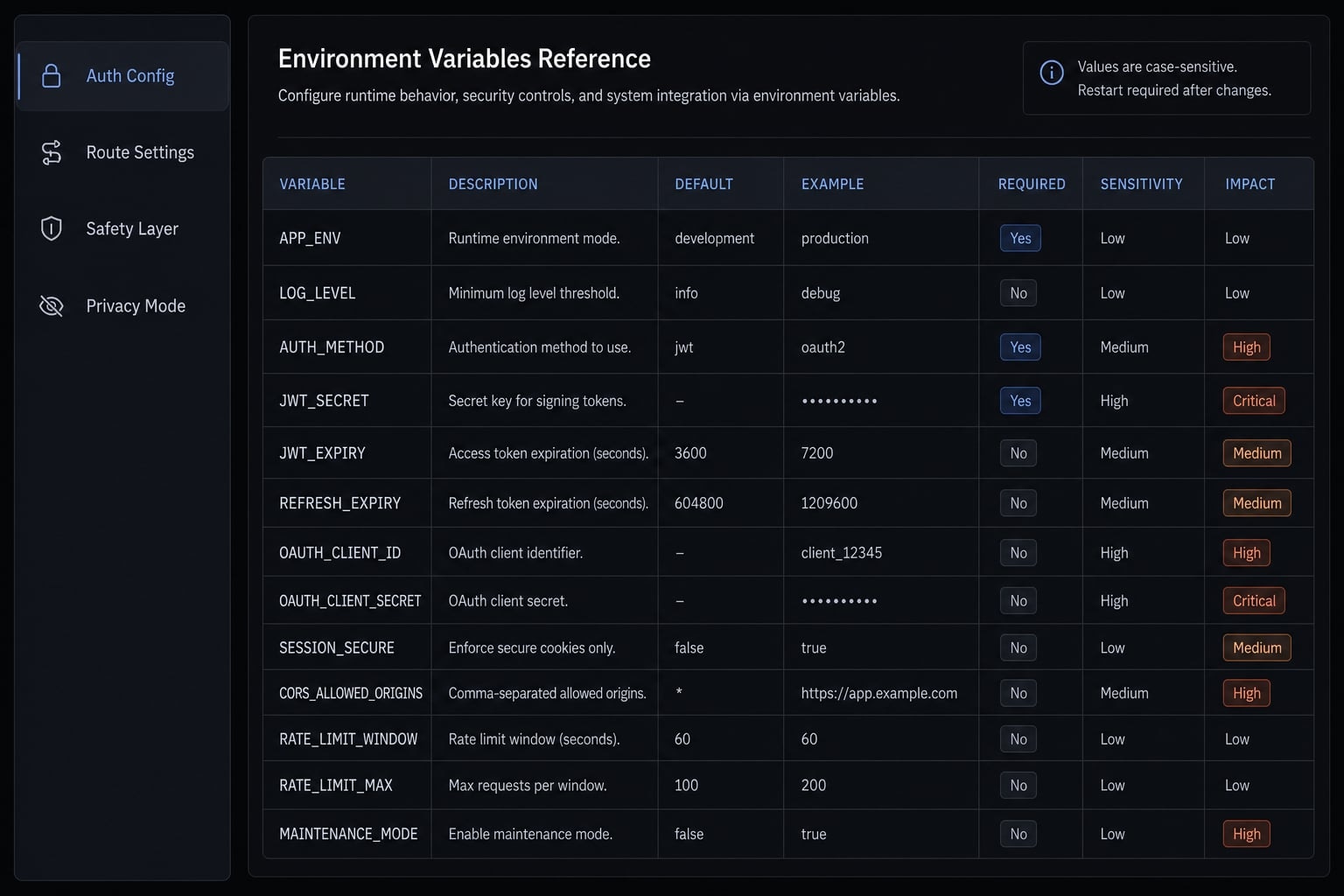Click the Critical impact badge for JWT_SECRET

1254,401
